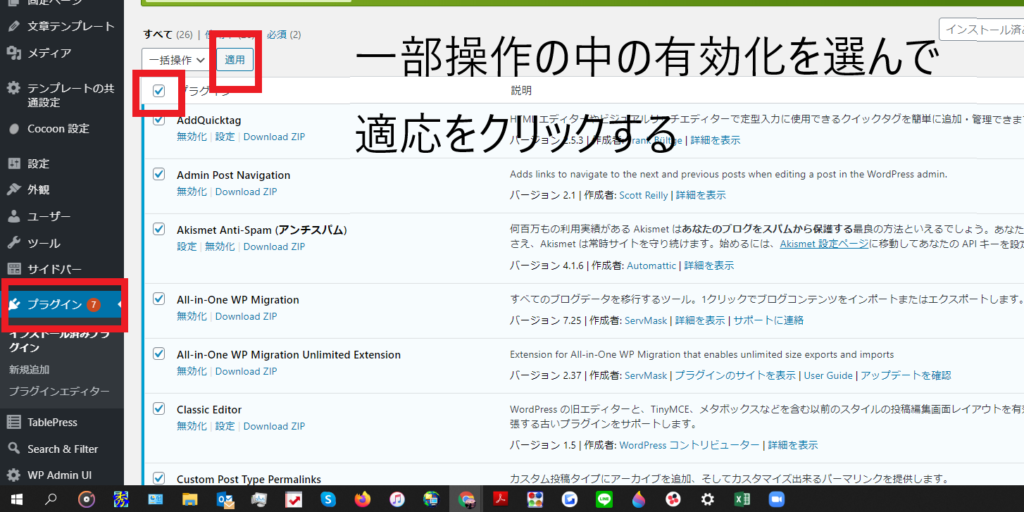Open Adobe Acrobat from the taskbar
This screenshot has width=1024, height=512.
(500, 500)
